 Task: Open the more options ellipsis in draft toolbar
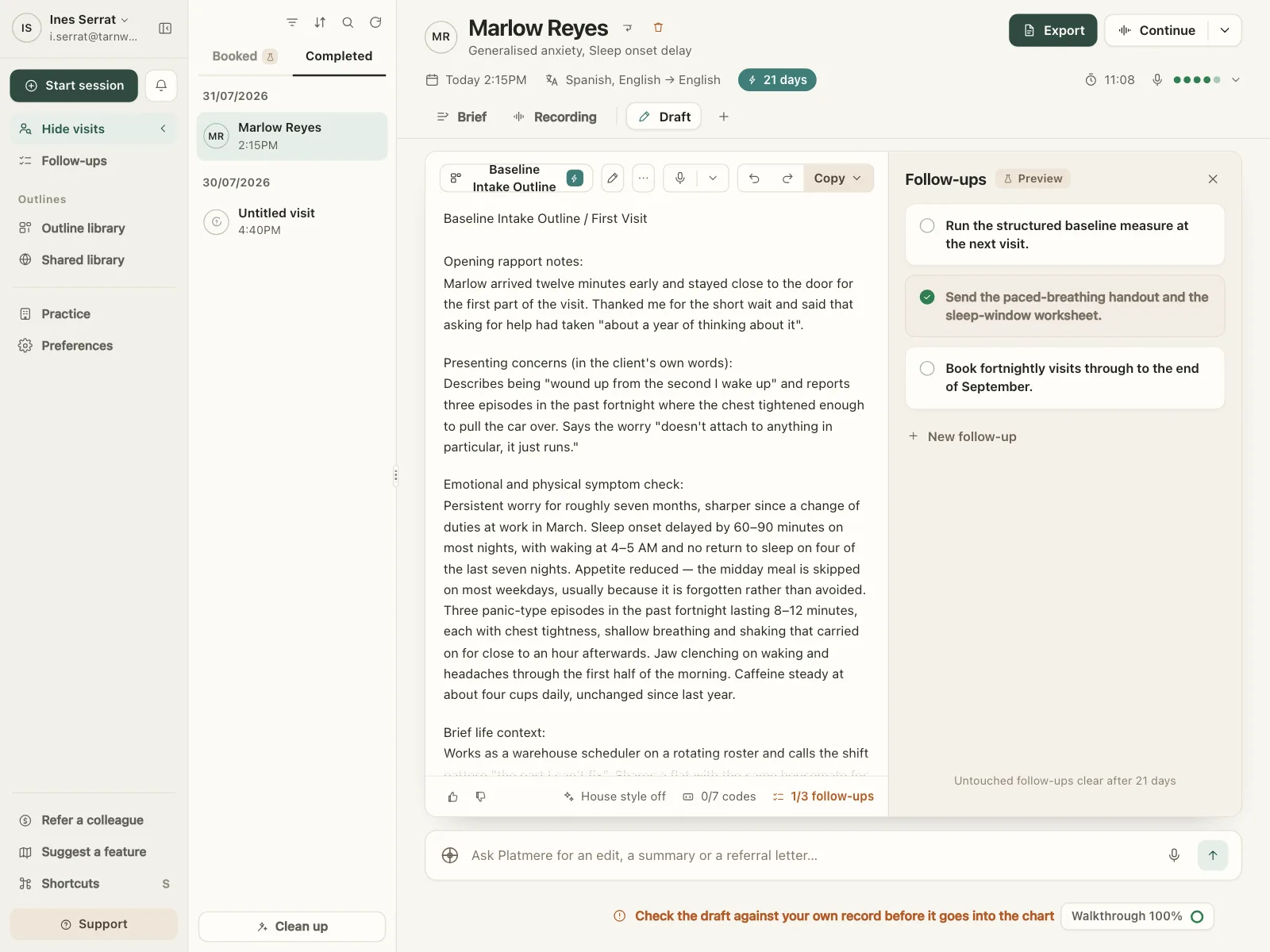[x=644, y=178]
